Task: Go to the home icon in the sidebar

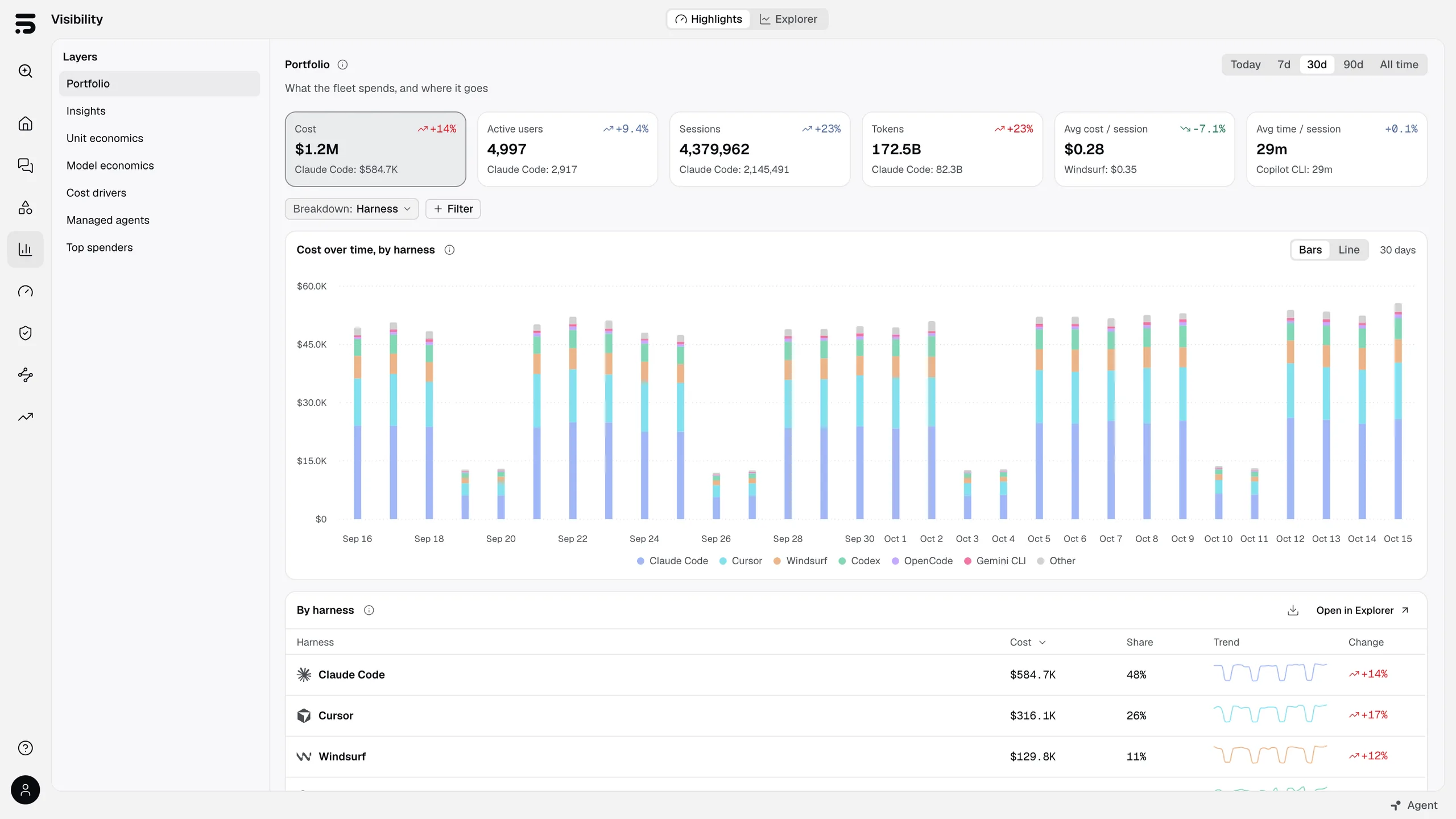Action: coord(25,123)
